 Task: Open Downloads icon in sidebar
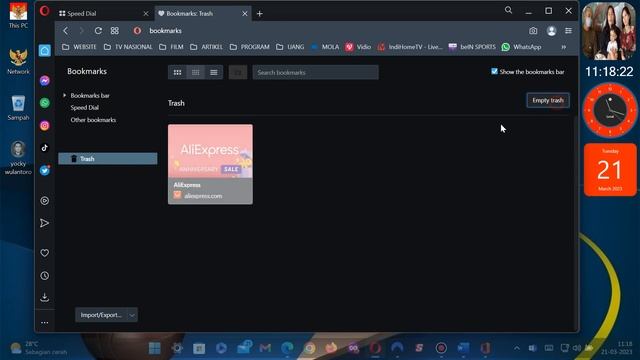click(44, 298)
